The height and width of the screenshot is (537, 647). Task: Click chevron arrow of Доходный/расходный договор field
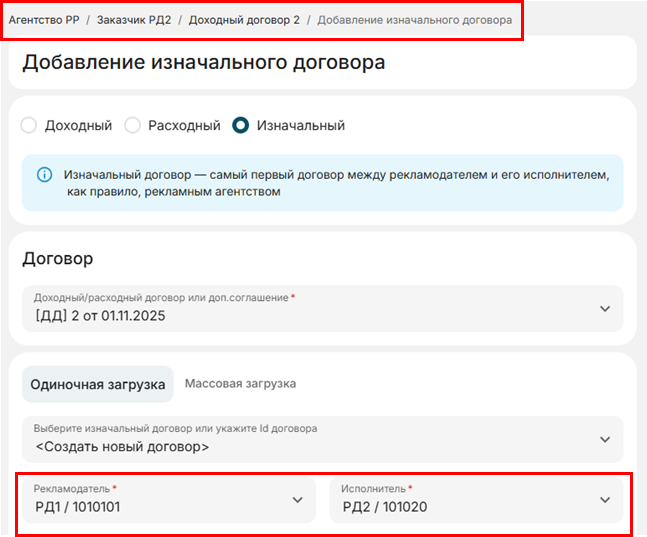pos(604,308)
